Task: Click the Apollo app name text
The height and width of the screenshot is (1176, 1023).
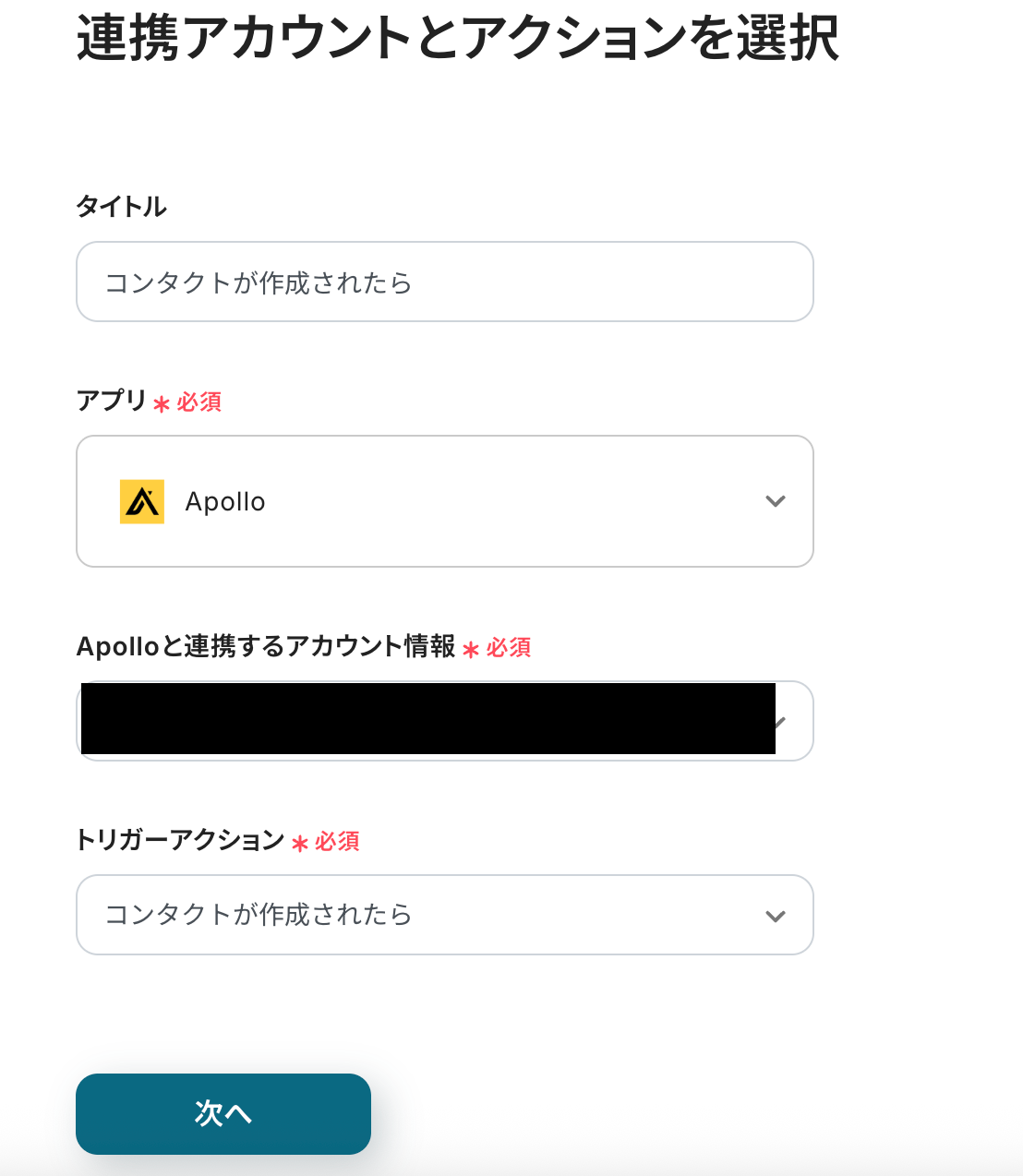Action: (x=225, y=501)
